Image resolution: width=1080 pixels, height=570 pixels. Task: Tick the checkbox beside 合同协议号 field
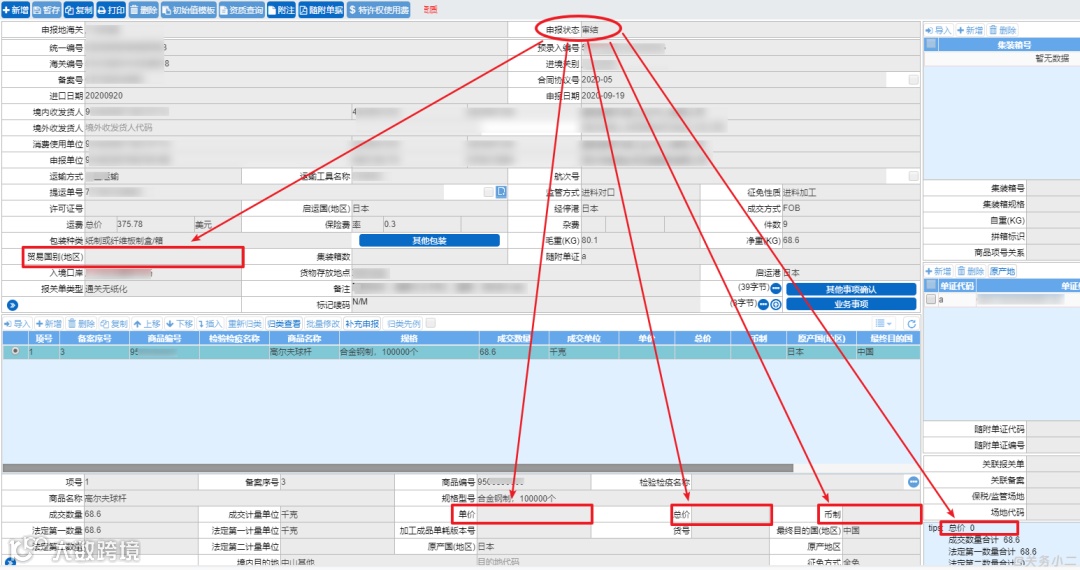coord(913,80)
